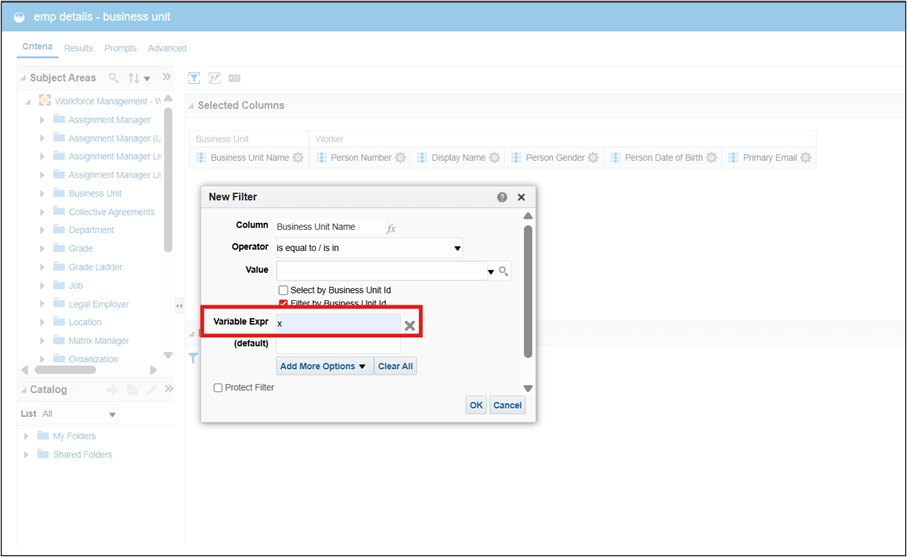Screen dimensions: 907x557
Task: Open gear options for Primary Email column
Action: point(806,158)
